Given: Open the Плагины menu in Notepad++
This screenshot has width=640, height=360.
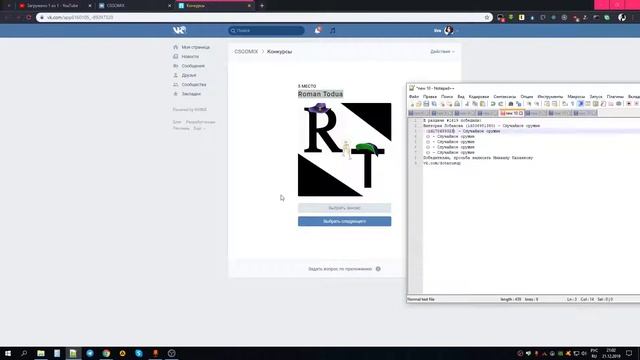Looking at the screenshot, I should pos(615,97).
